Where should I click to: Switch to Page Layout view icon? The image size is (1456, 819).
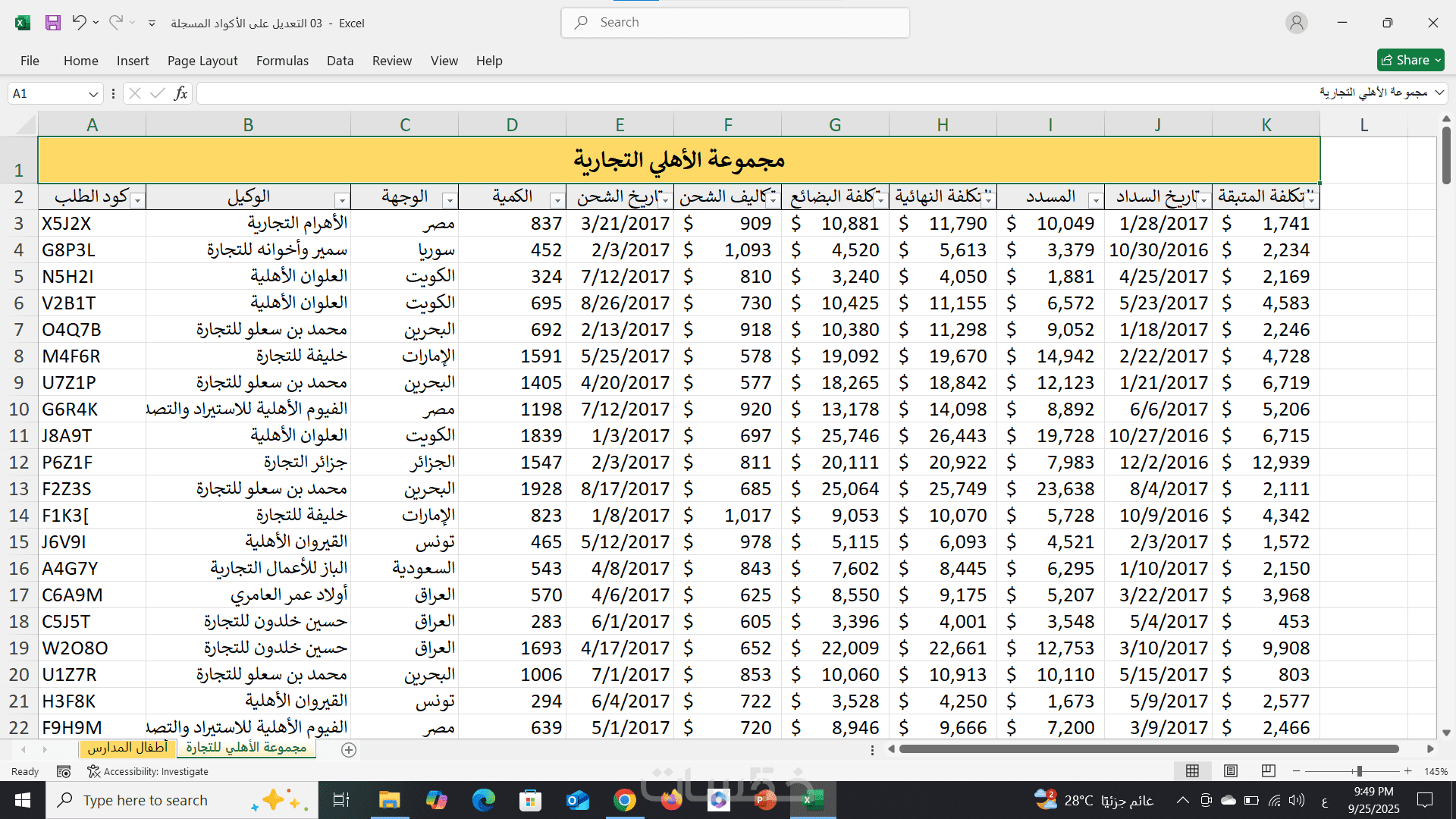(1231, 771)
